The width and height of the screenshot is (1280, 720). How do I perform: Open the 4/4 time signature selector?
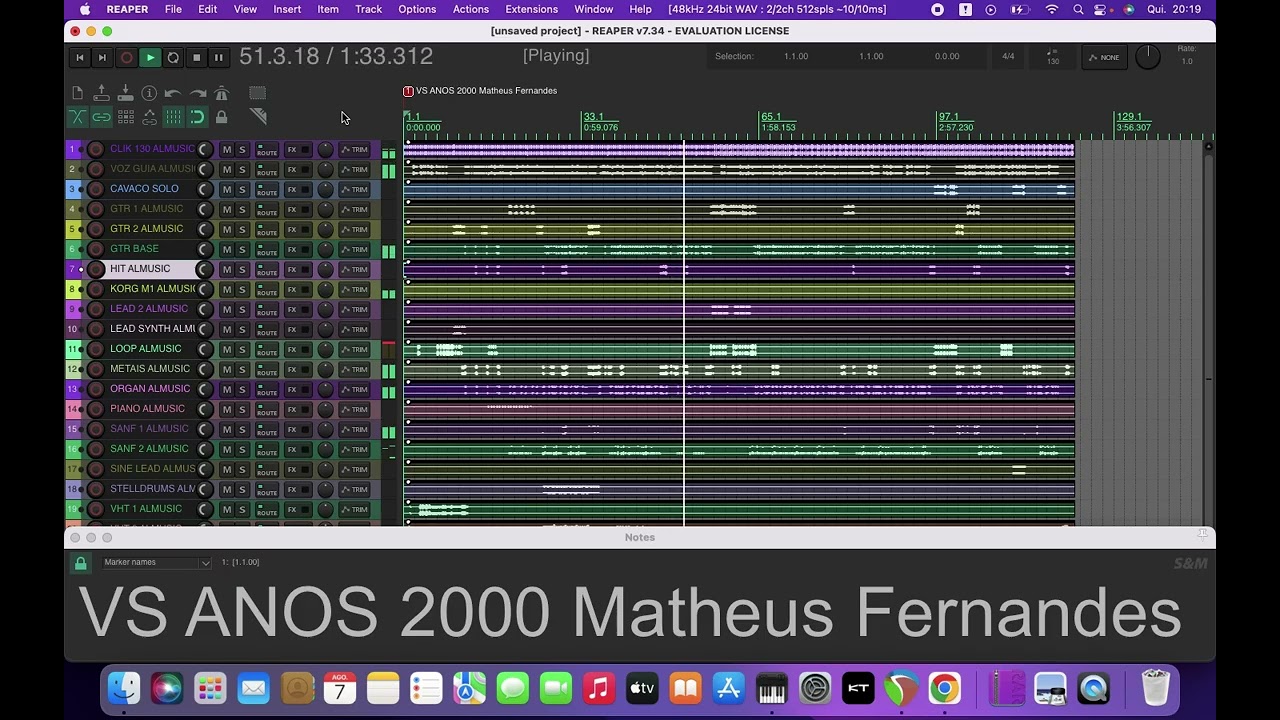coord(1008,57)
